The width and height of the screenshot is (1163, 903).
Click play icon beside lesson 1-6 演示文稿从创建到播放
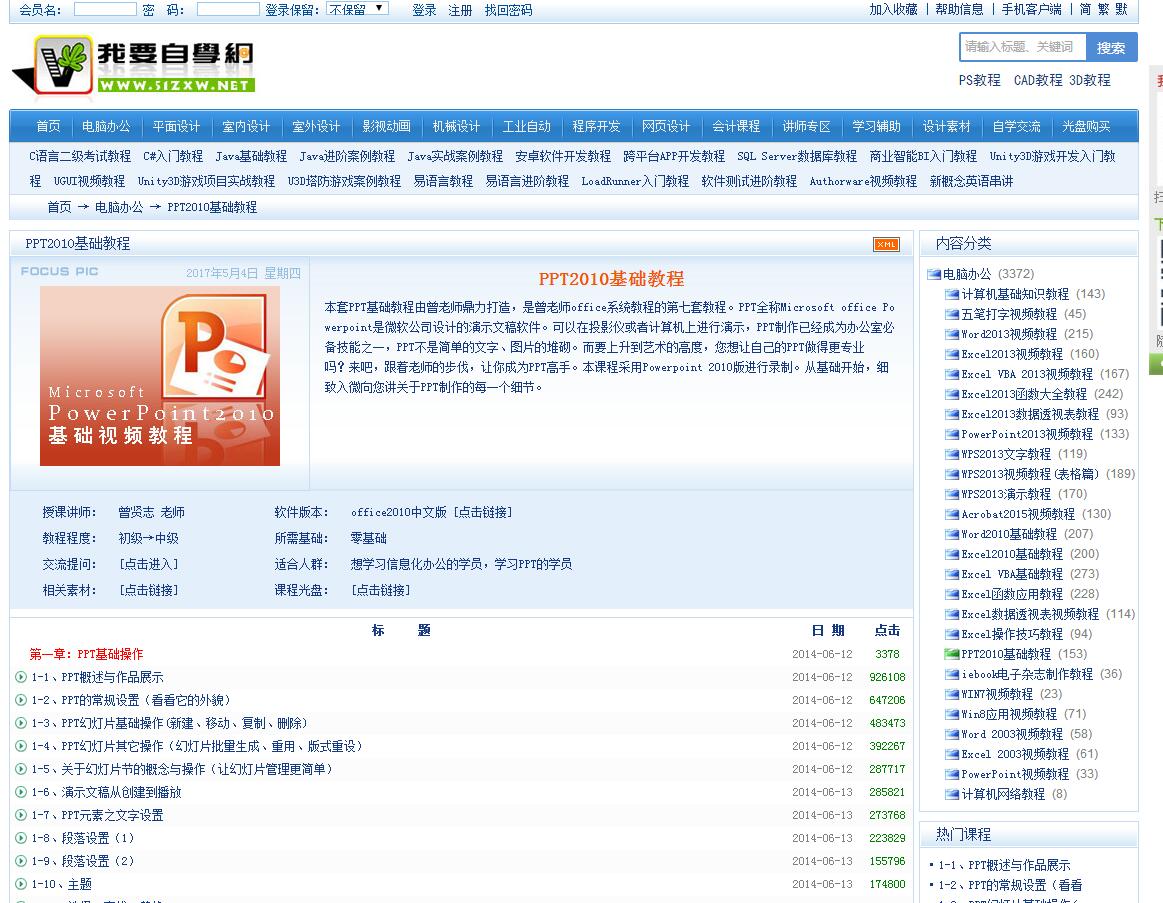[x=21, y=792]
